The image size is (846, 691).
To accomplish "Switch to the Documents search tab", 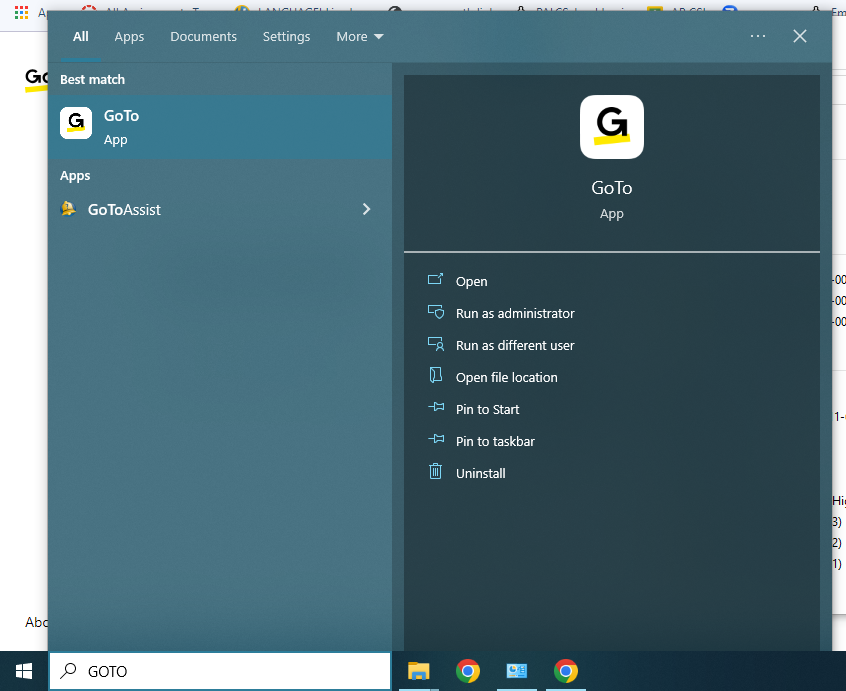I will click(203, 37).
